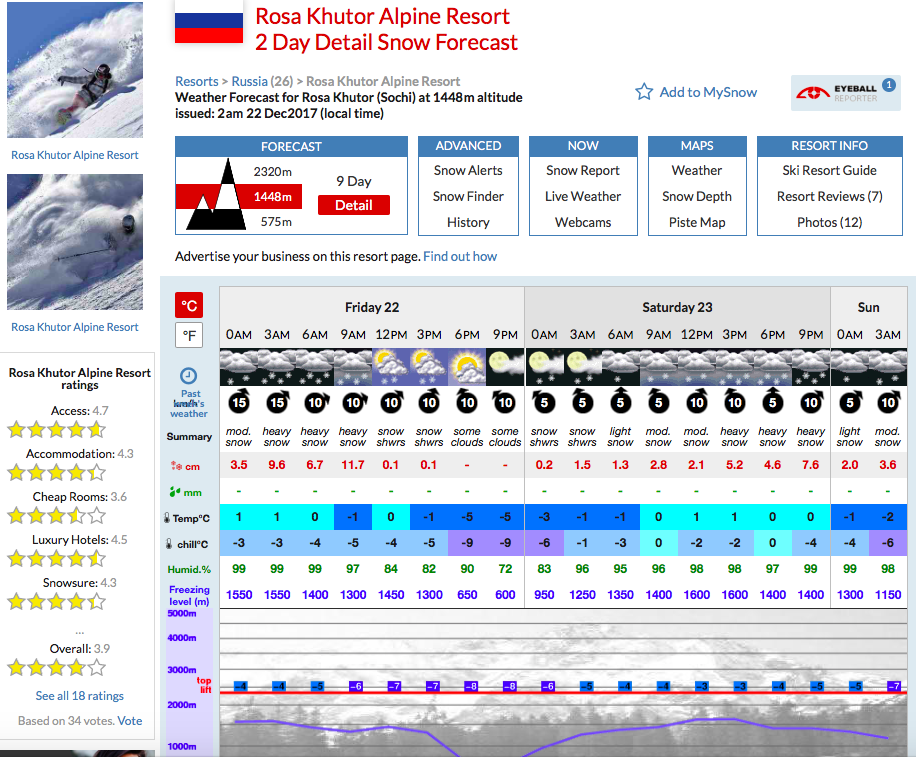The width and height of the screenshot is (916, 757).
Task: Select the 2320m elevation forecast
Action: [x=273, y=172]
